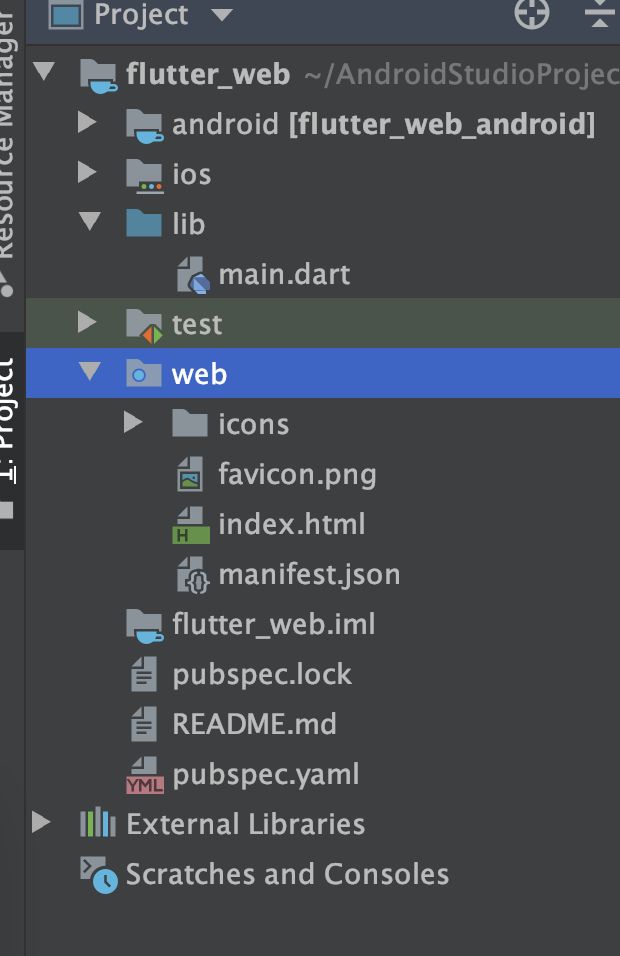Click the README.md file icon
The width and height of the screenshot is (620, 956).
(144, 724)
